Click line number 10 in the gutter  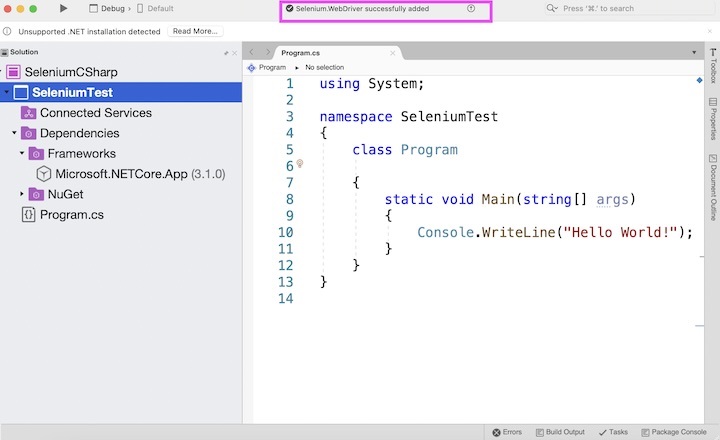pyautogui.click(x=285, y=232)
